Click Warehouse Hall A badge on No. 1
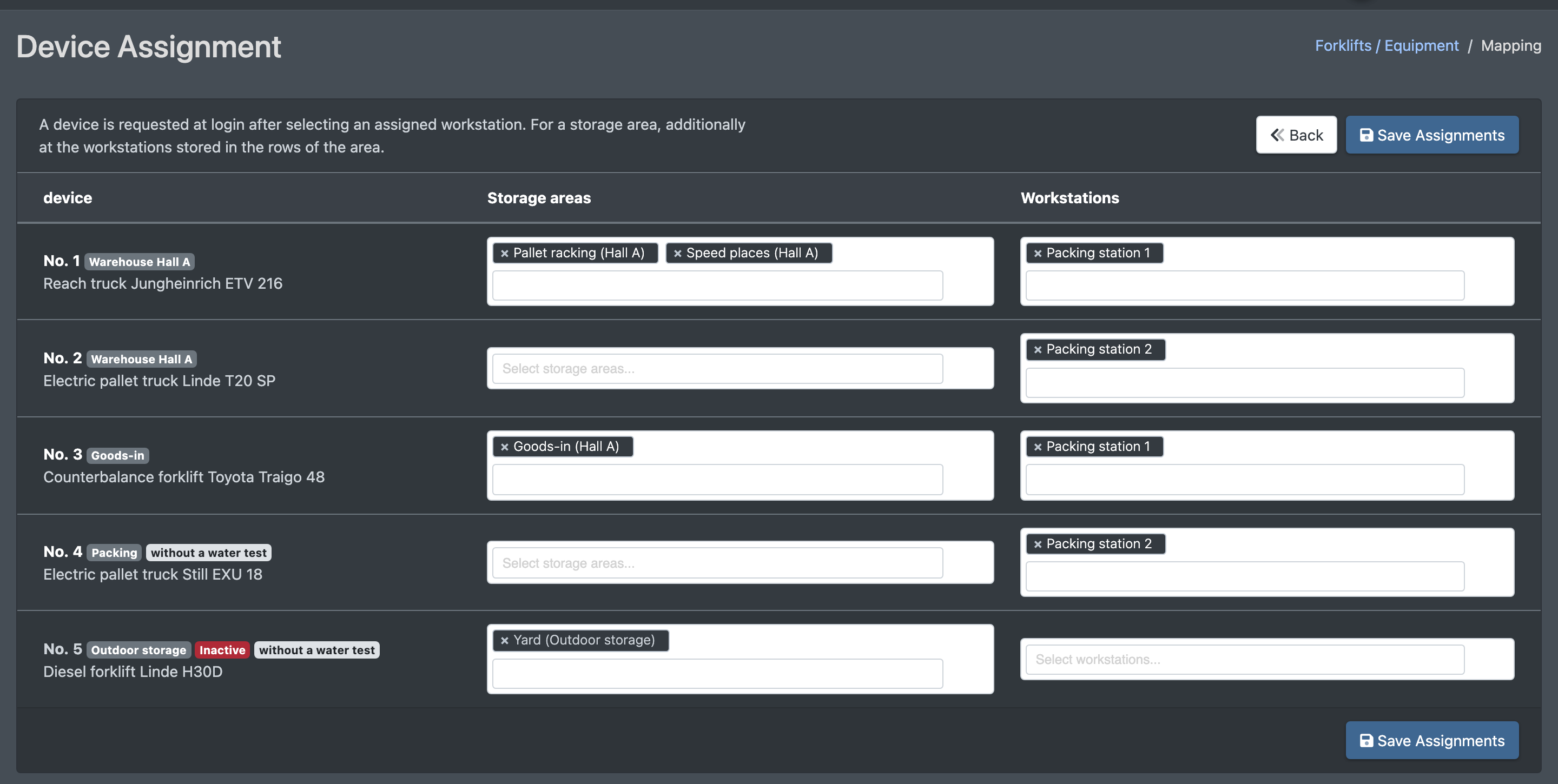The height and width of the screenshot is (784, 1558). (x=140, y=262)
